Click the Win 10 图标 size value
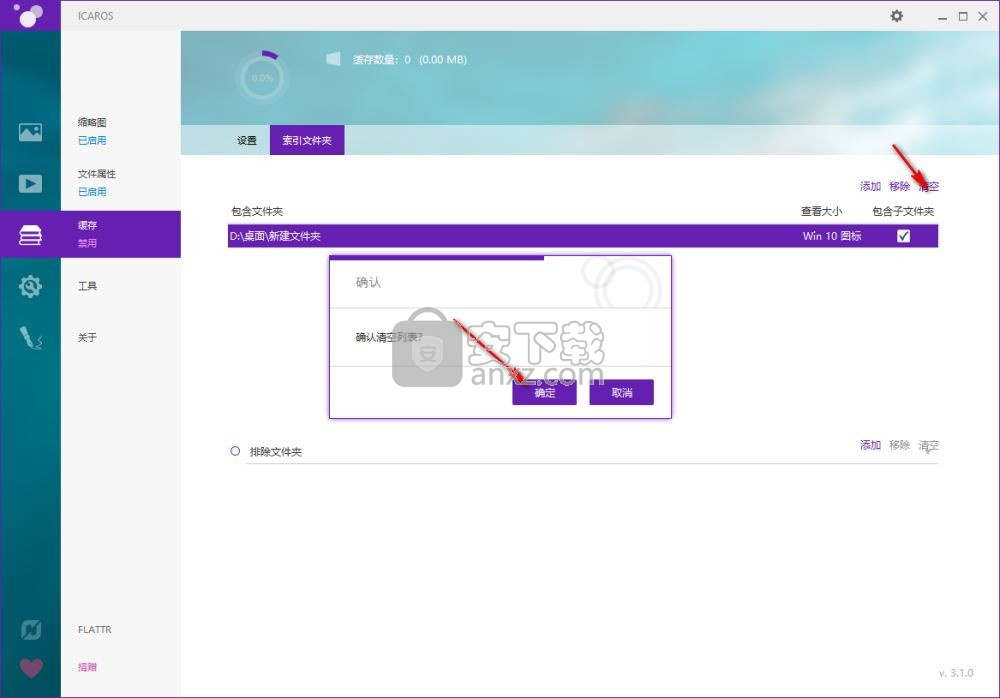This screenshot has height=698, width=1000. click(x=832, y=236)
